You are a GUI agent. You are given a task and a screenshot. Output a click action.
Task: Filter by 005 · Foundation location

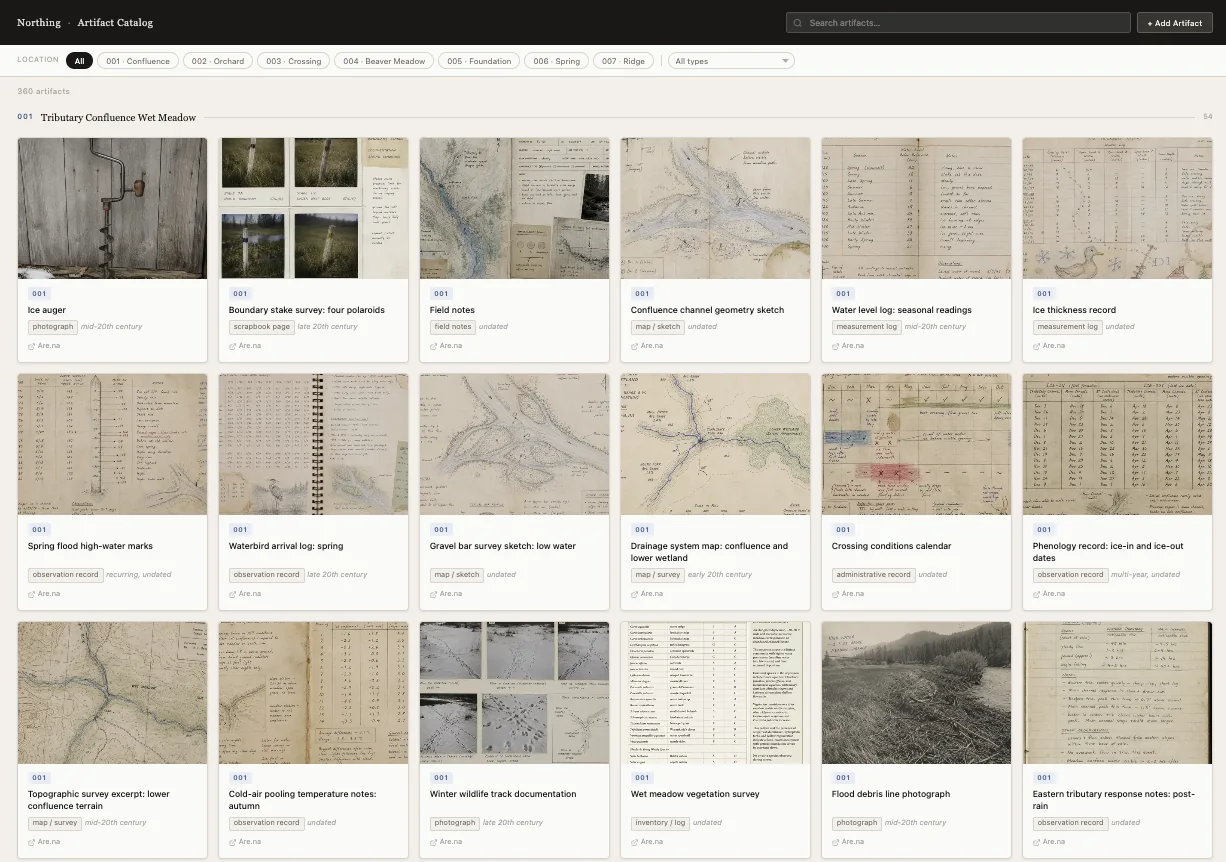[479, 61]
